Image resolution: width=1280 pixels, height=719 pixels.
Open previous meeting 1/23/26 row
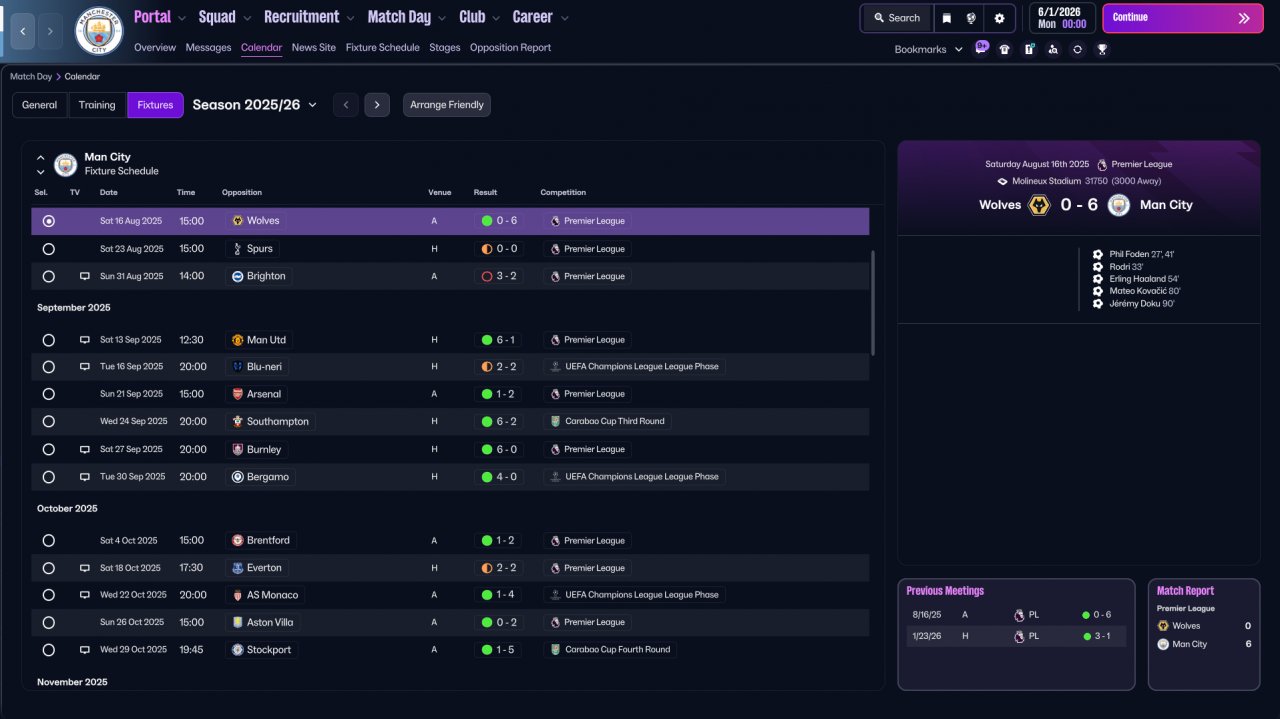click(1016, 636)
